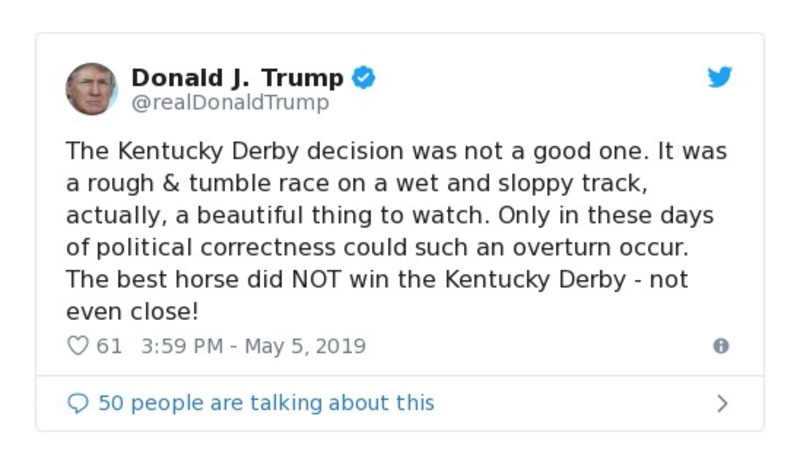Click the like count 61
This screenshot has width=800, height=467.
(109, 346)
